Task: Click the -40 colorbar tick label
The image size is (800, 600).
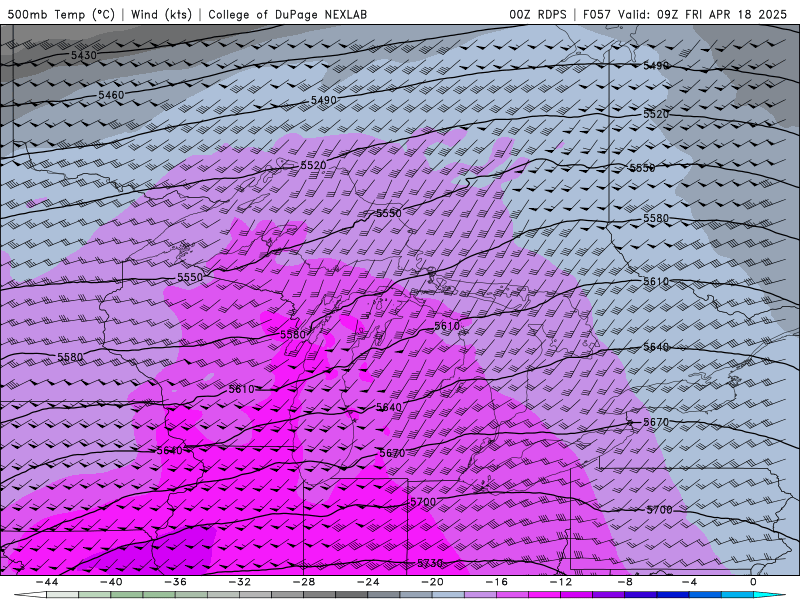Action: 111,582
